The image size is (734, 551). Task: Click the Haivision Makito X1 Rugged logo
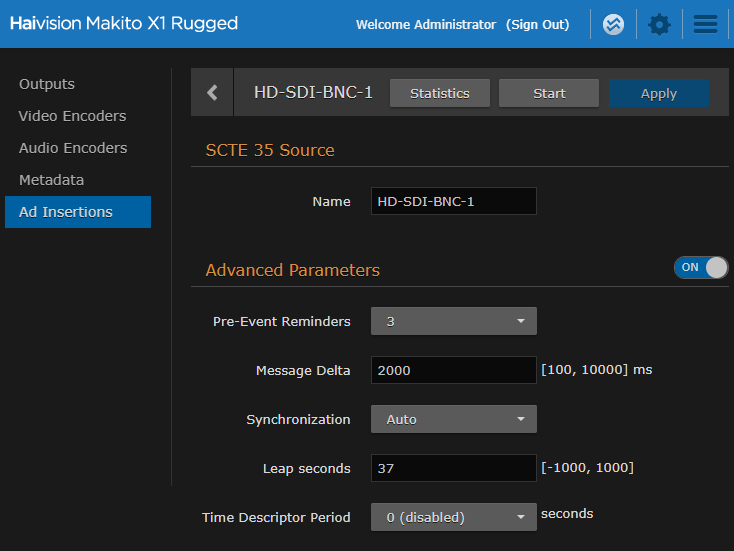(x=124, y=23)
